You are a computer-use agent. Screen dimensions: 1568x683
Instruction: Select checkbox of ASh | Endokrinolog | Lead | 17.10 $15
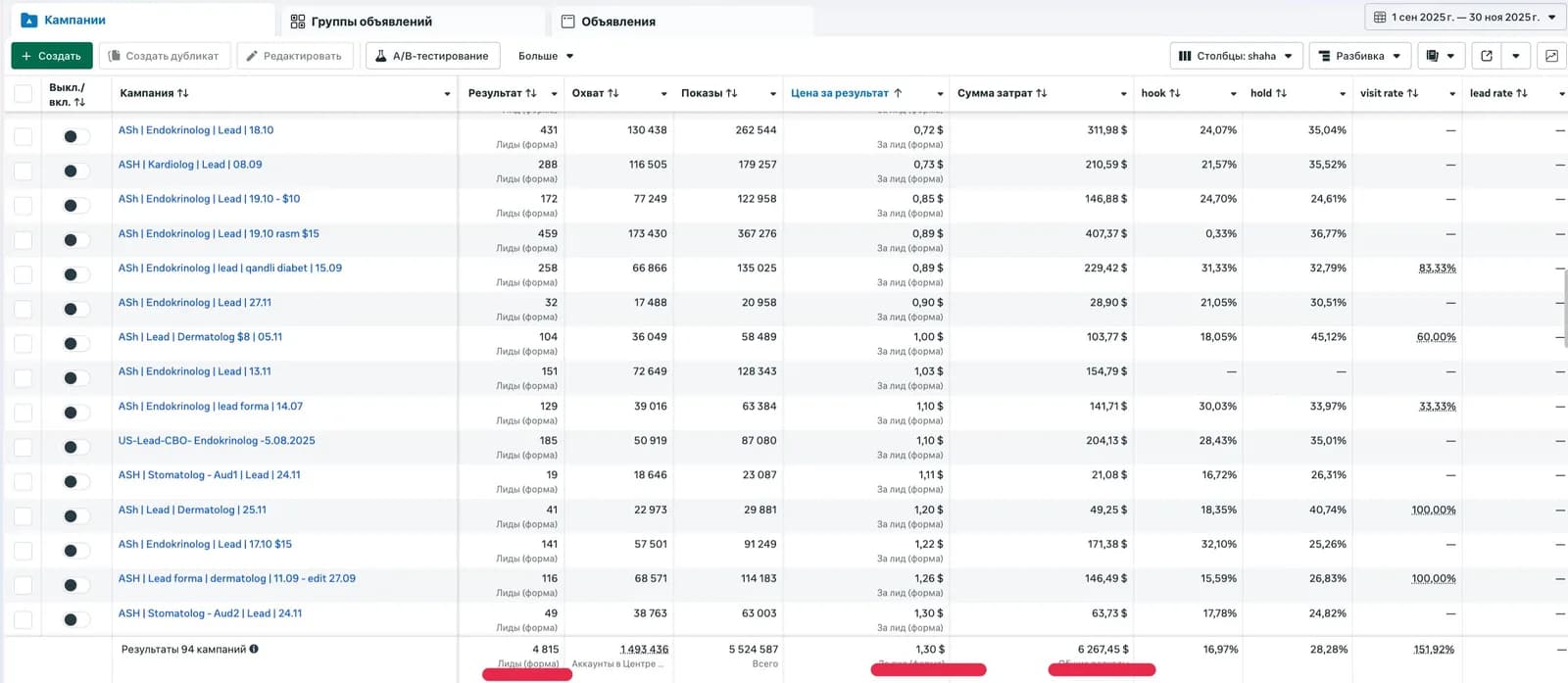click(x=23, y=550)
